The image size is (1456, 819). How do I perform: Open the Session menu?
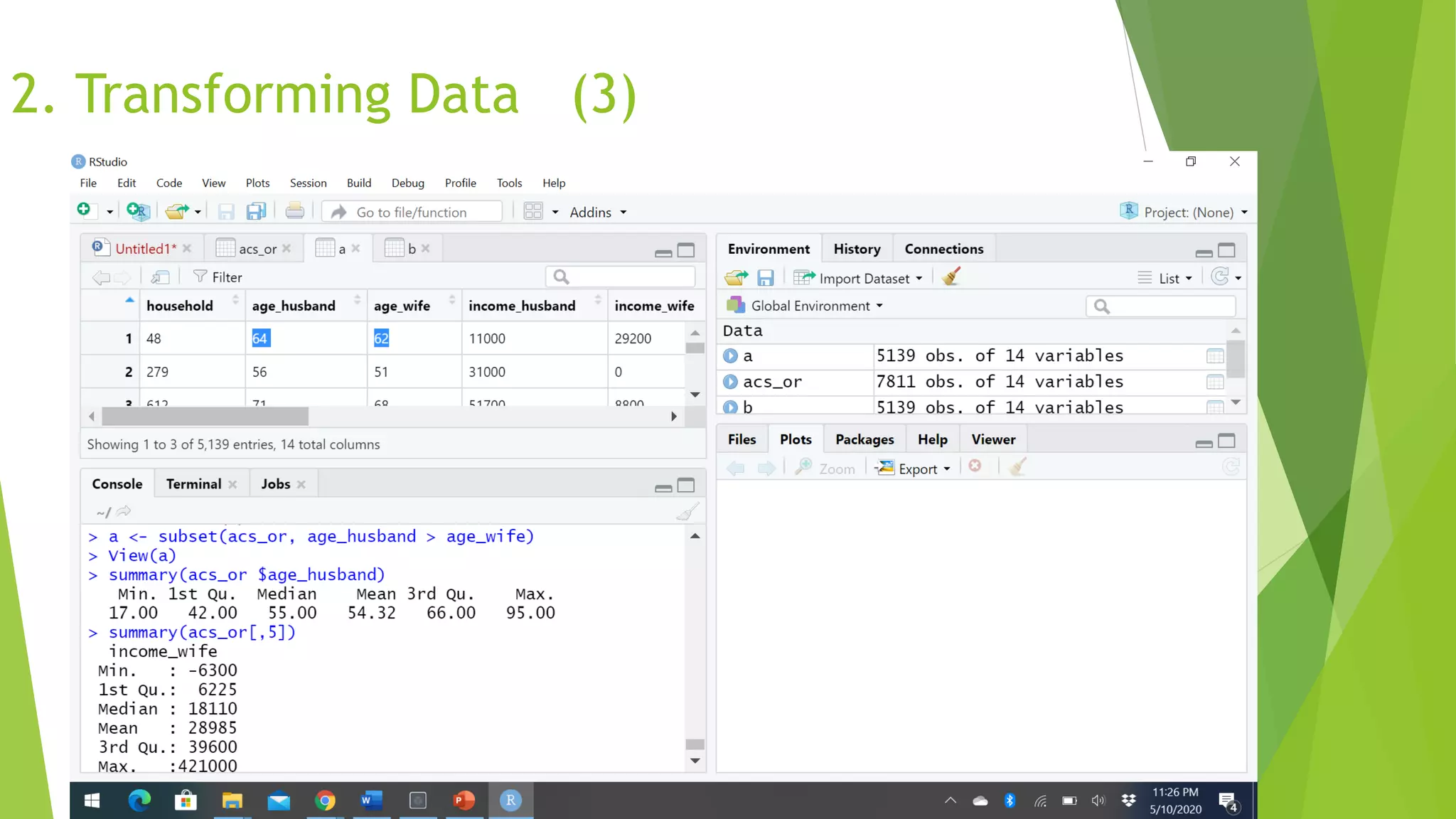[309, 183]
